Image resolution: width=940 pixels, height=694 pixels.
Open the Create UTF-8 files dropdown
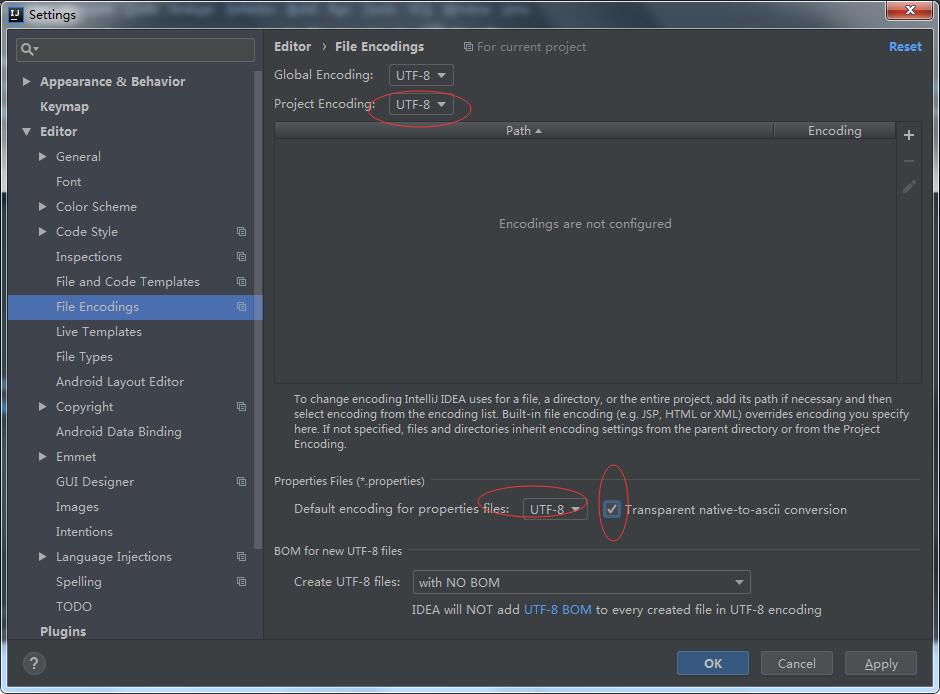[x=581, y=582]
